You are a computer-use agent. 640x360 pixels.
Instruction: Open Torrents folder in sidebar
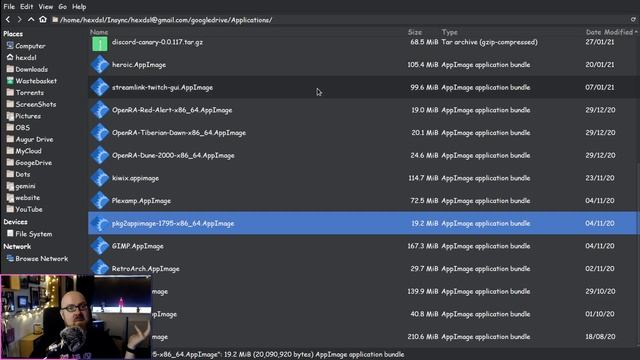tap(25, 92)
